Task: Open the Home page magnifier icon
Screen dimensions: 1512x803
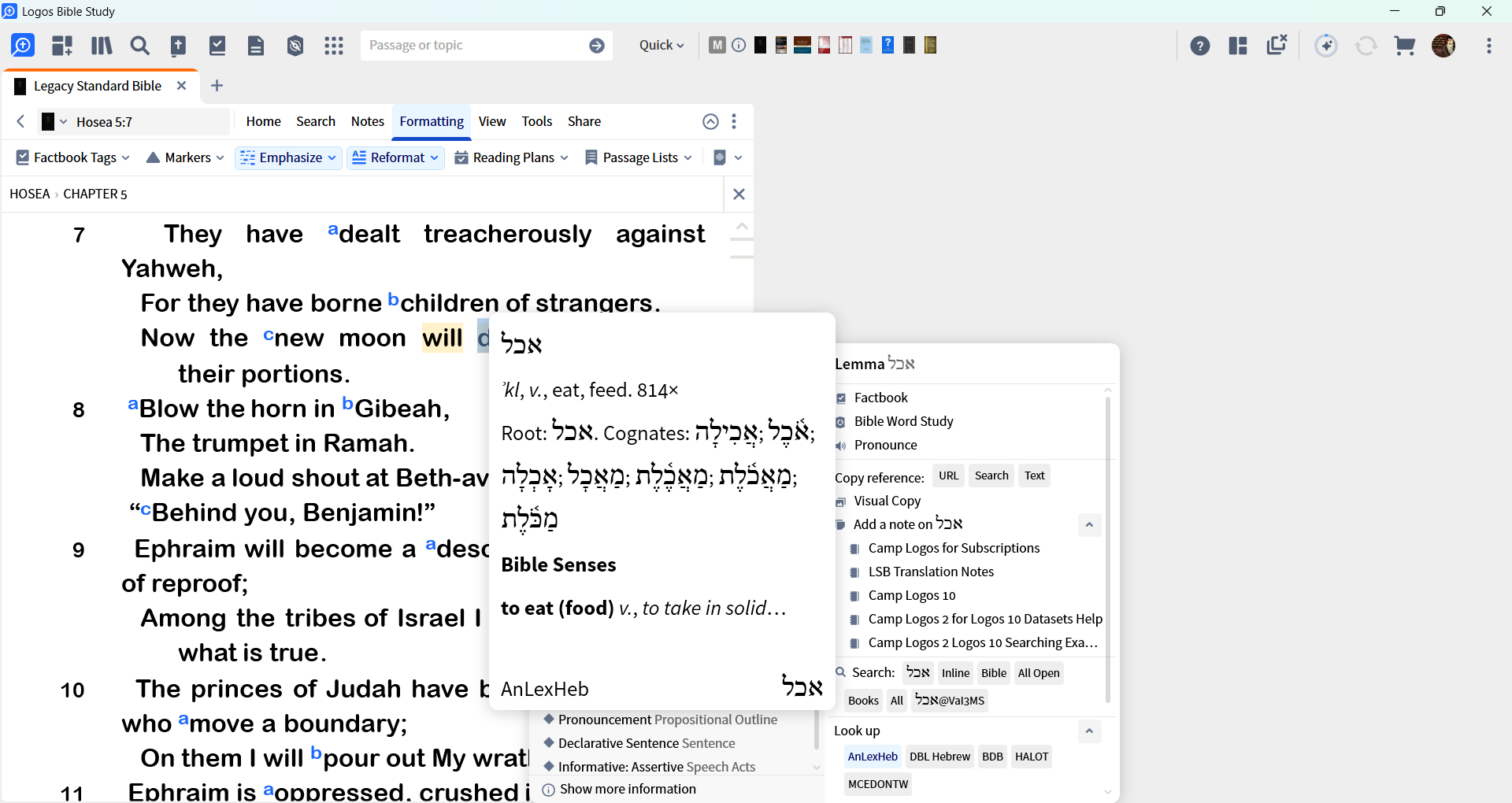Action: click(x=23, y=46)
